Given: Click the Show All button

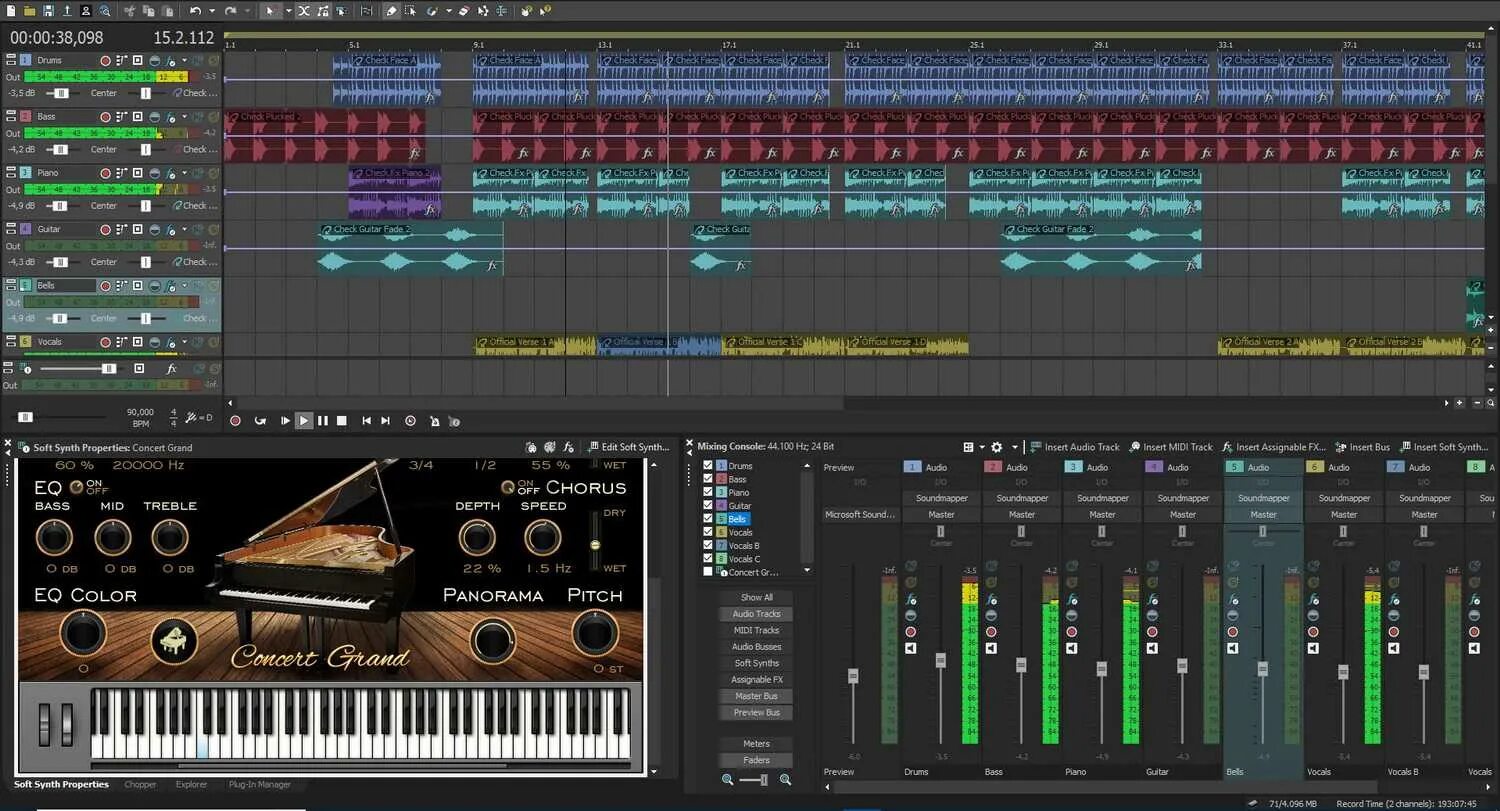Looking at the screenshot, I should pyautogui.click(x=756, y=597).
